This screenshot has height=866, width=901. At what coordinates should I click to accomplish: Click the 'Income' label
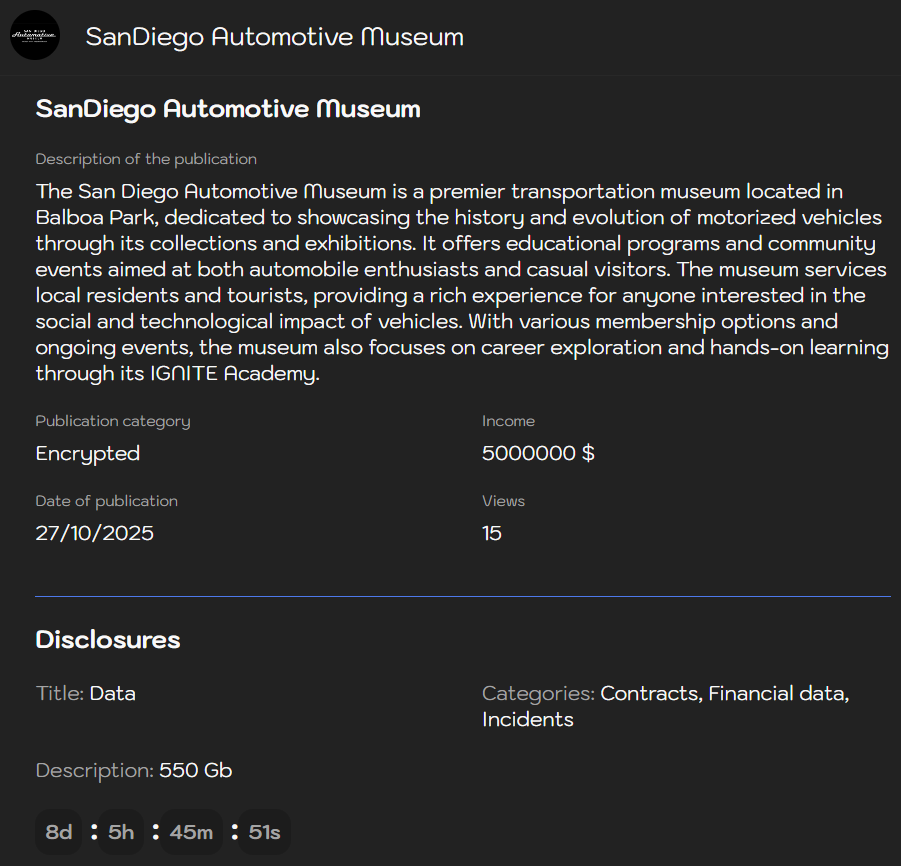pyautogui.click(x=508, y=421)
